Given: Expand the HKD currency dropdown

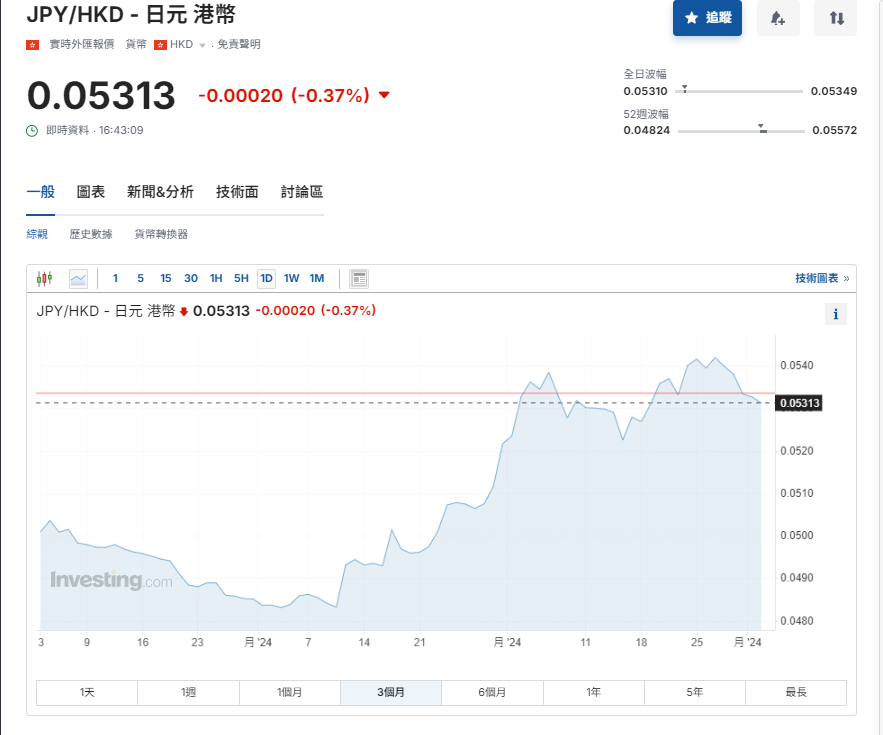Looking at the screenshot, I should [201, 45].
